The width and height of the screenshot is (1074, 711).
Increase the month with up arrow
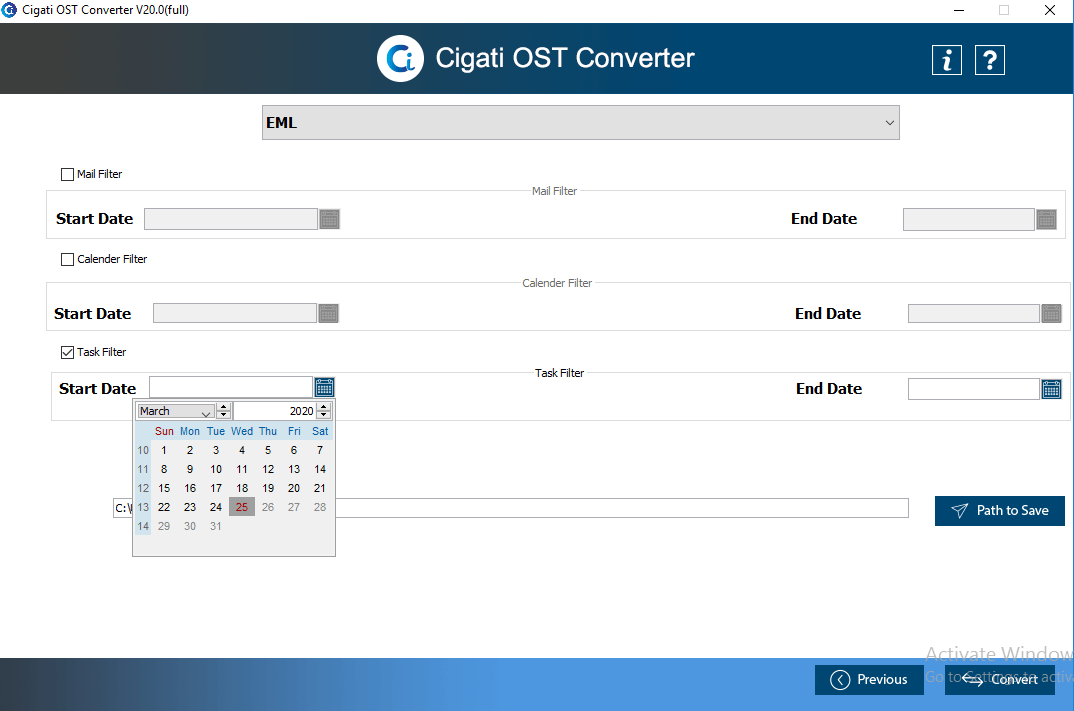click(223, 407)
